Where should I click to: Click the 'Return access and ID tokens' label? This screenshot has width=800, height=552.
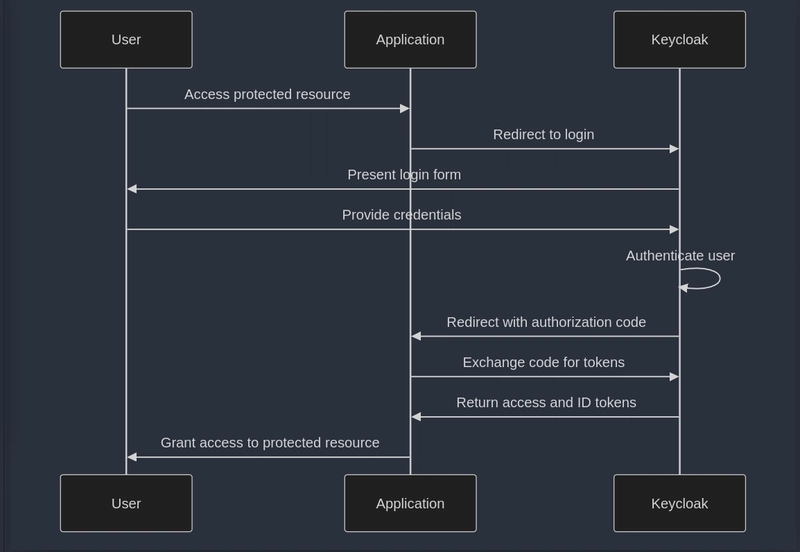pyautogui.click(x=546, y=403)
